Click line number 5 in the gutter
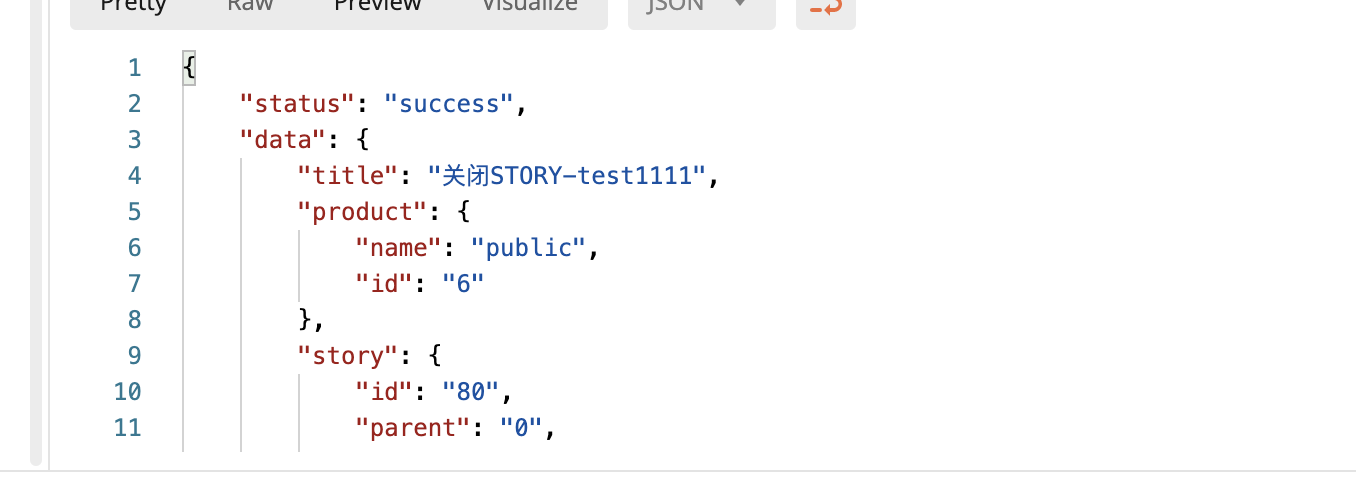The width and height of the screenshot is (1356, 478). coord(134,212)
